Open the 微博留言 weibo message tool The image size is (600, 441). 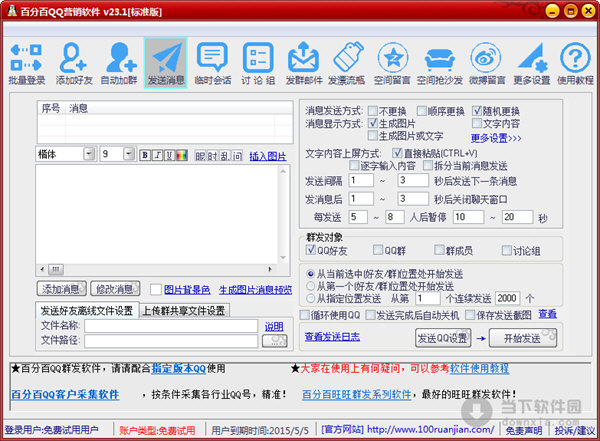(487, 64)
